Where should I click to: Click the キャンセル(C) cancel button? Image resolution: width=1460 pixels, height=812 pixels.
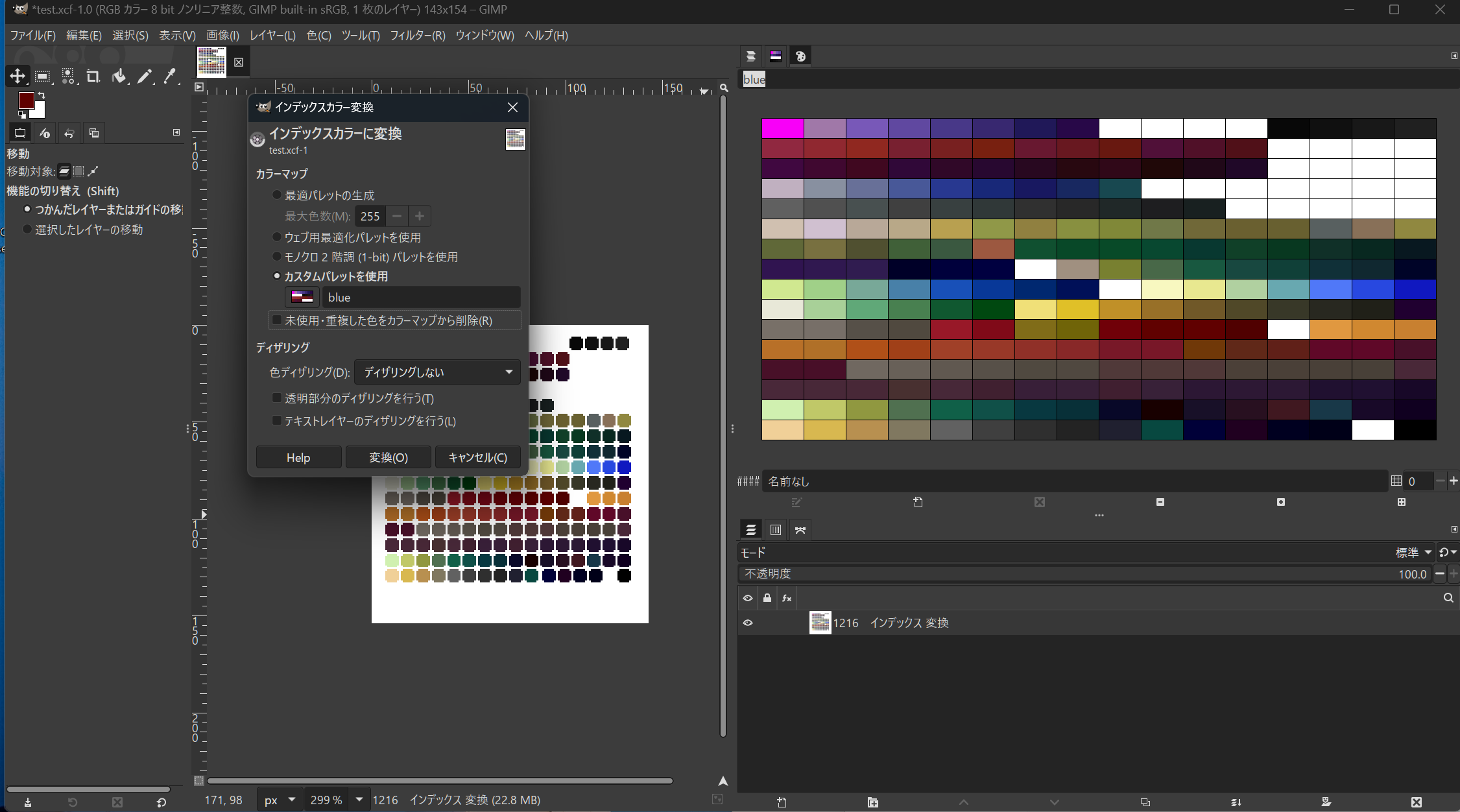tap(477, 457)
